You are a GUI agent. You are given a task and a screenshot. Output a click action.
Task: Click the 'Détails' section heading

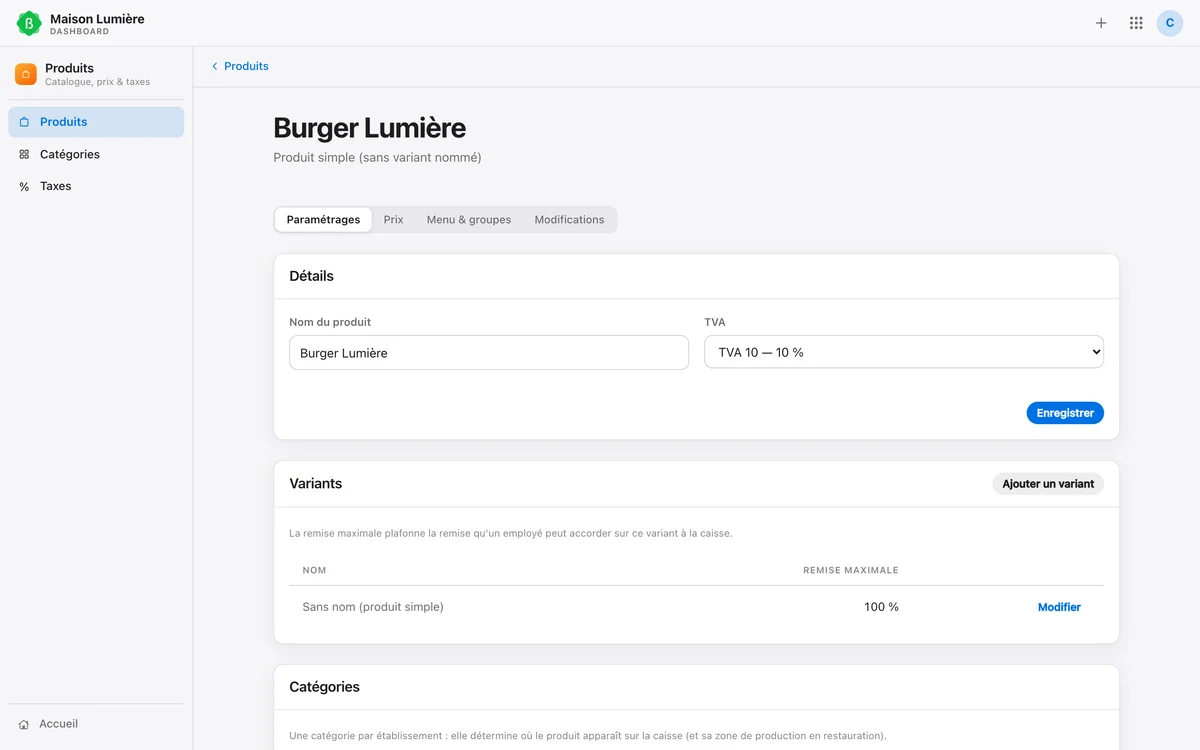(x=312, y=276)
